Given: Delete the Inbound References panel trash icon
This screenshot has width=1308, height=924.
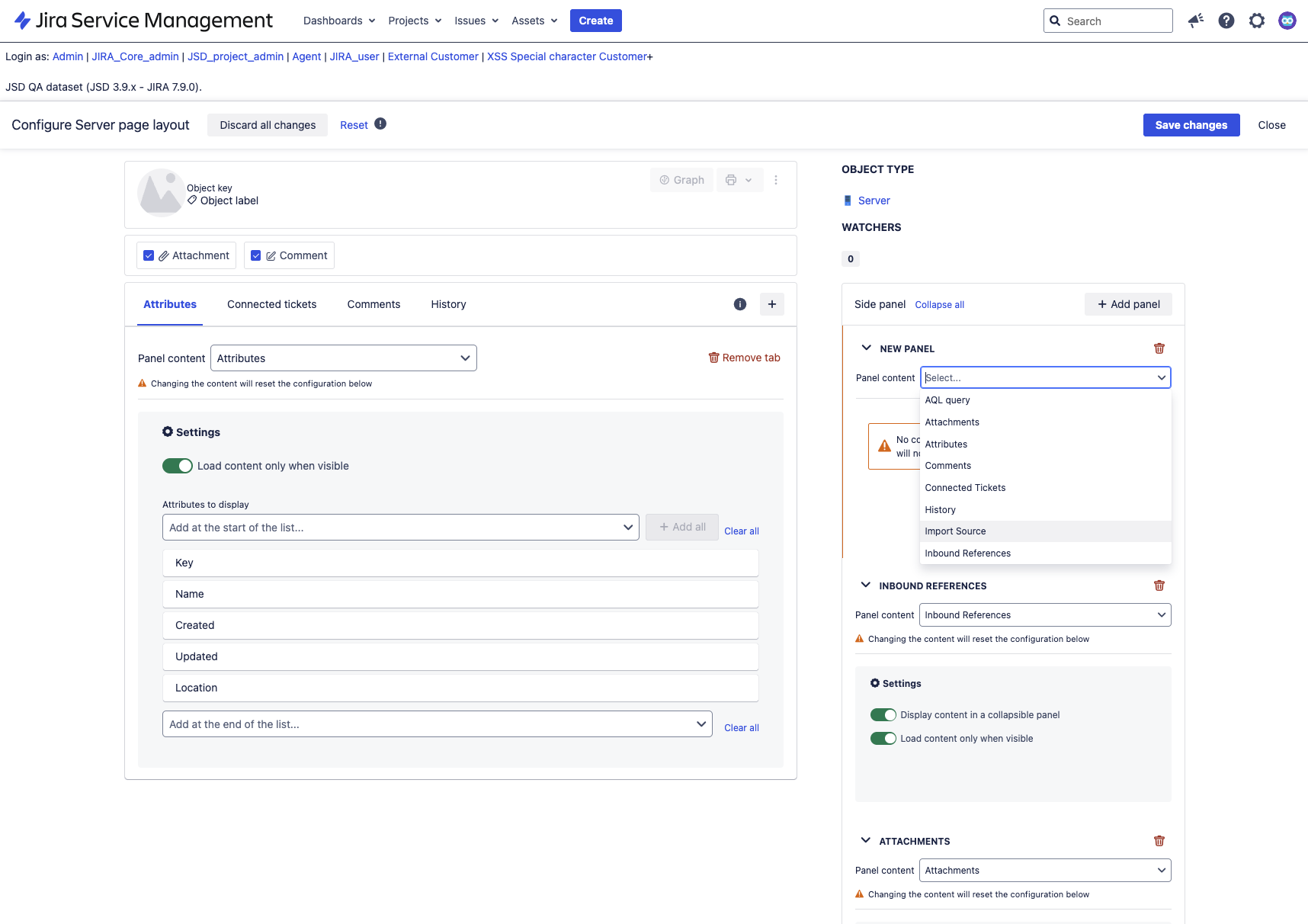Looking at the screenshot, I should pos(1159,586).
